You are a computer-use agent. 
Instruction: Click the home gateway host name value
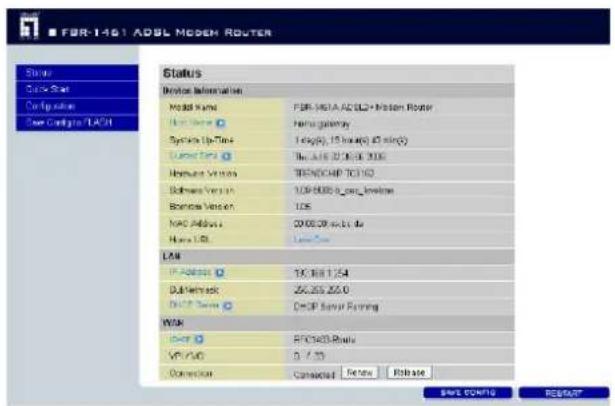(322, 124)
